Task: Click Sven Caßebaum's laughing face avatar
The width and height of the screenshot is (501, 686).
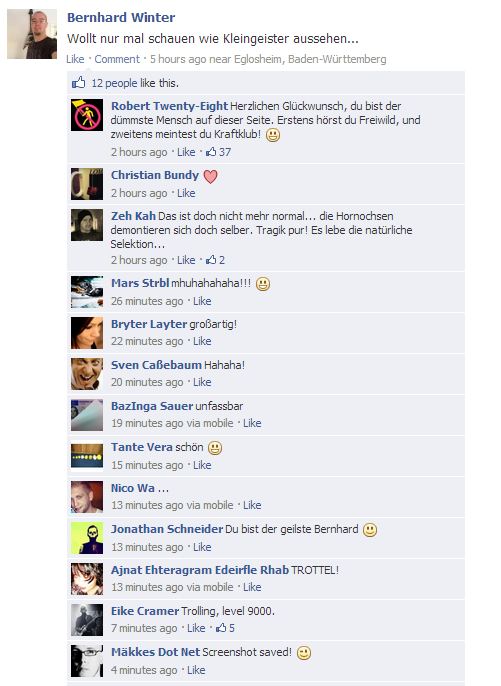Action: click(87, 374)
